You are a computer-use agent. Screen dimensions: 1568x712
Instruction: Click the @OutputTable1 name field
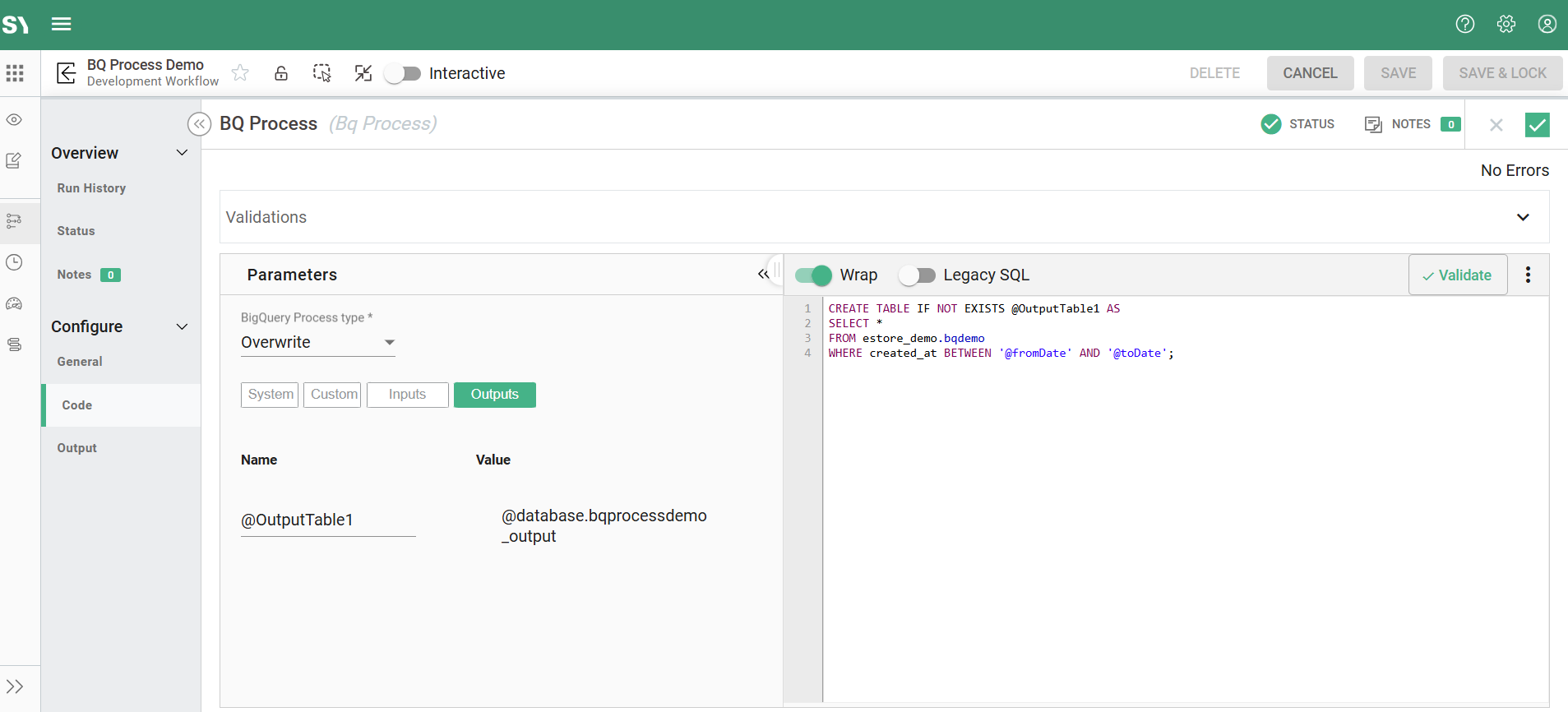click(327, 520)
